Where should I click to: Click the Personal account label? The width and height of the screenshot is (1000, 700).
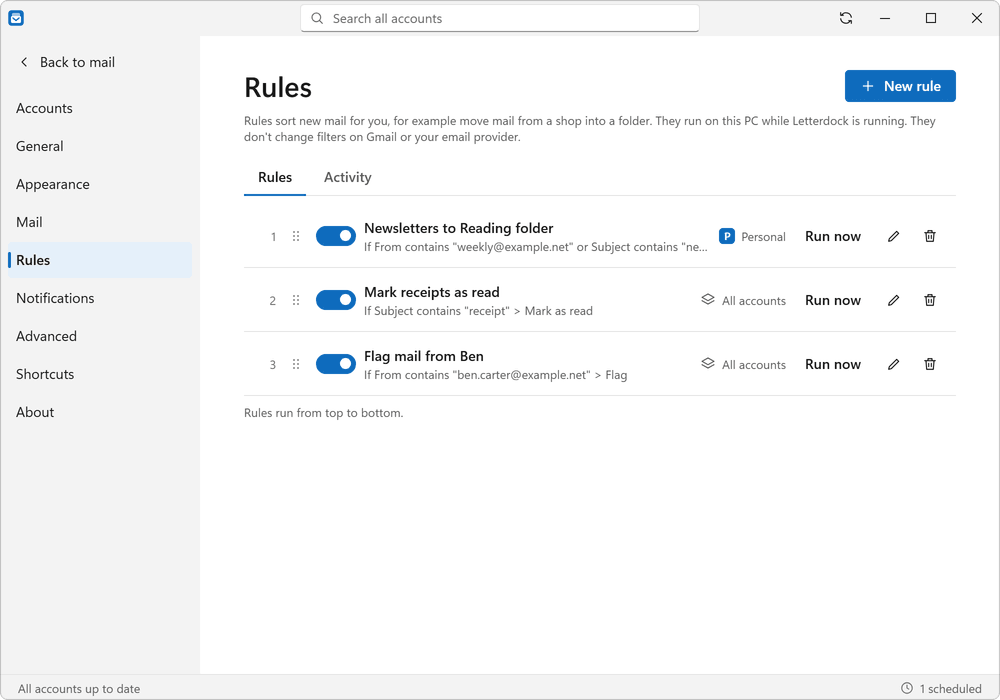point(763,237)
